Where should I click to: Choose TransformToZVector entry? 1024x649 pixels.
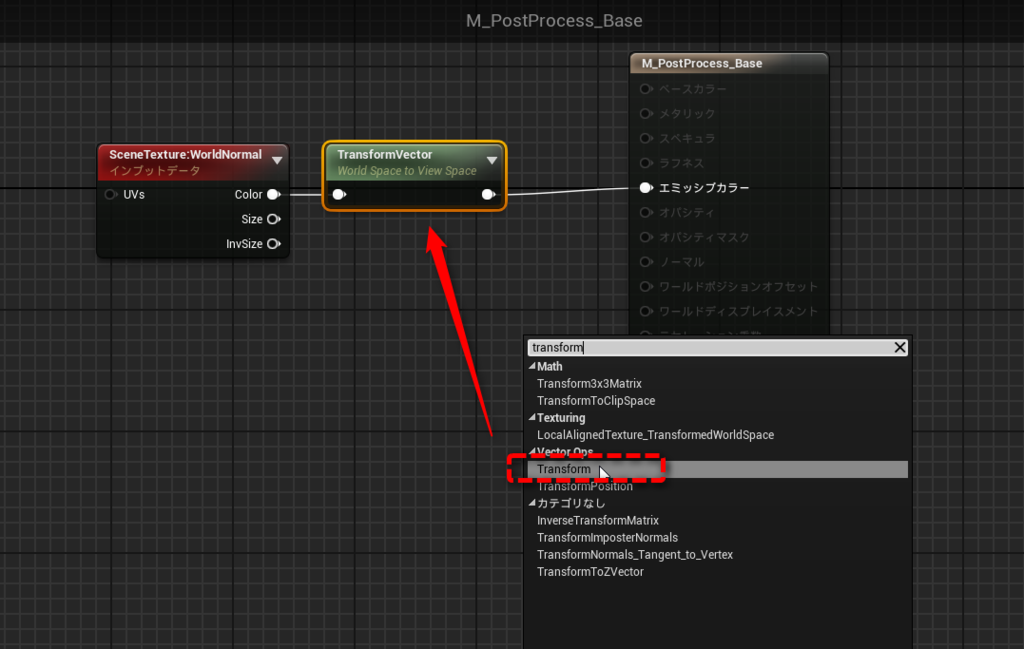coord(590,571)
